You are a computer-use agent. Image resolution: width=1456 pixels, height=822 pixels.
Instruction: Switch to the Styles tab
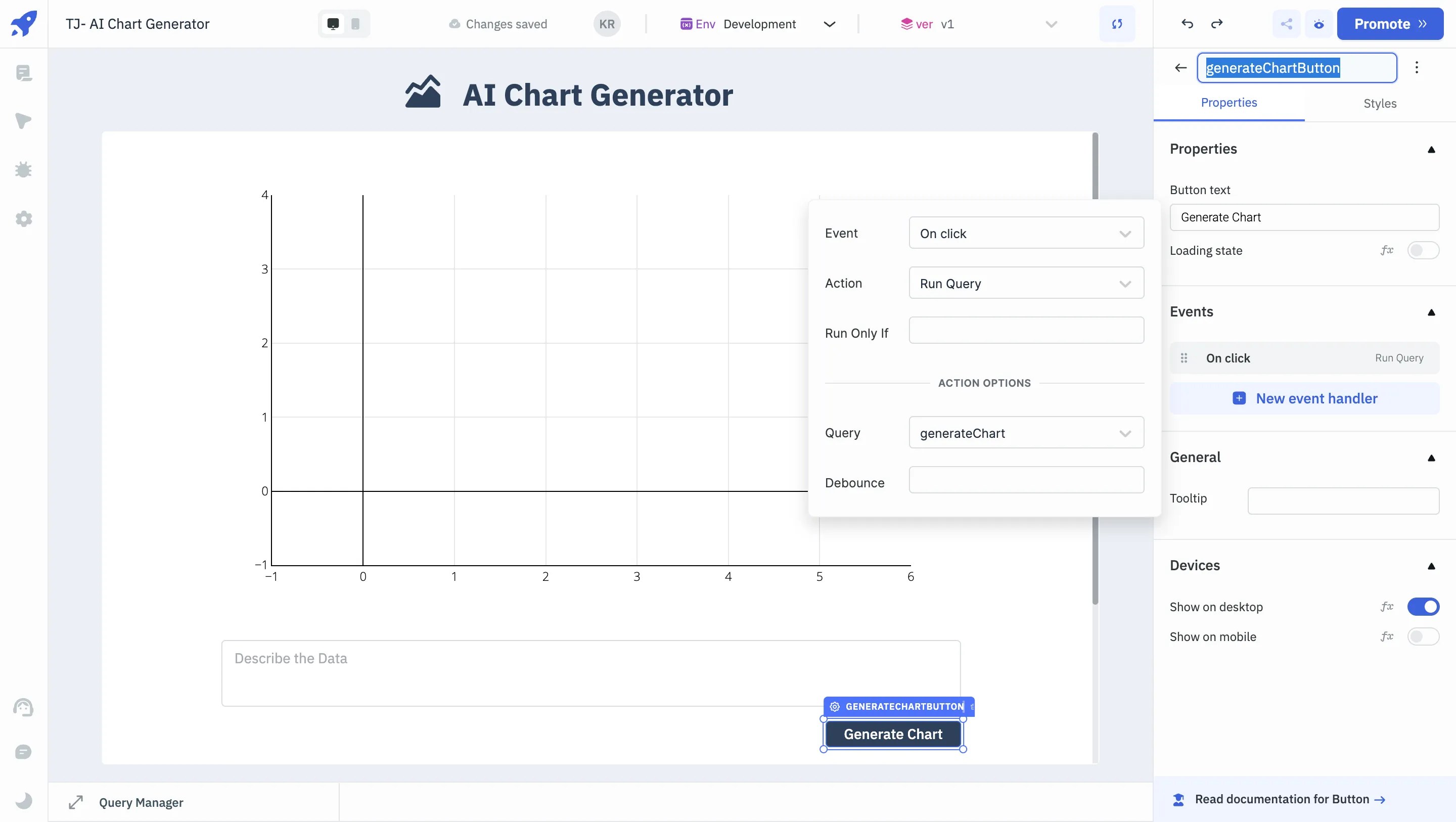[1380, 104]
